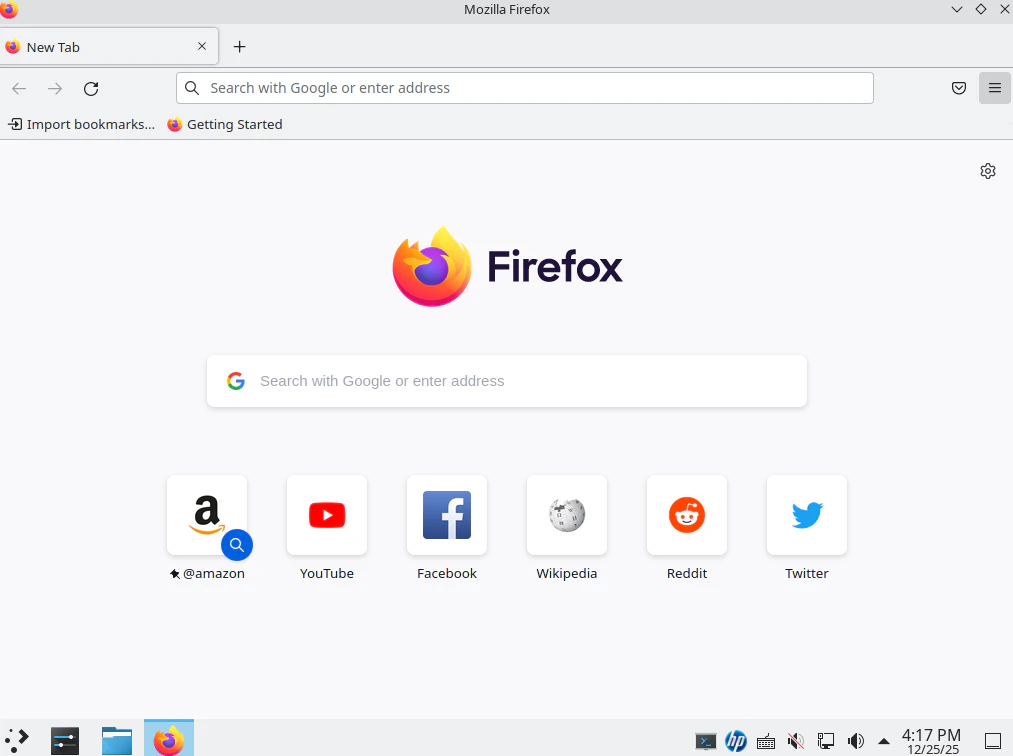This screenshot has width=1013, height=756.
Task: Click the Import bookmarks link
Action: tap(81, 124)
